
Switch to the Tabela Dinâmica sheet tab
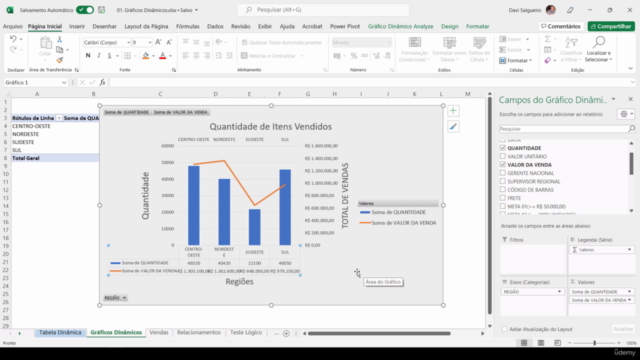click(60, 333)
